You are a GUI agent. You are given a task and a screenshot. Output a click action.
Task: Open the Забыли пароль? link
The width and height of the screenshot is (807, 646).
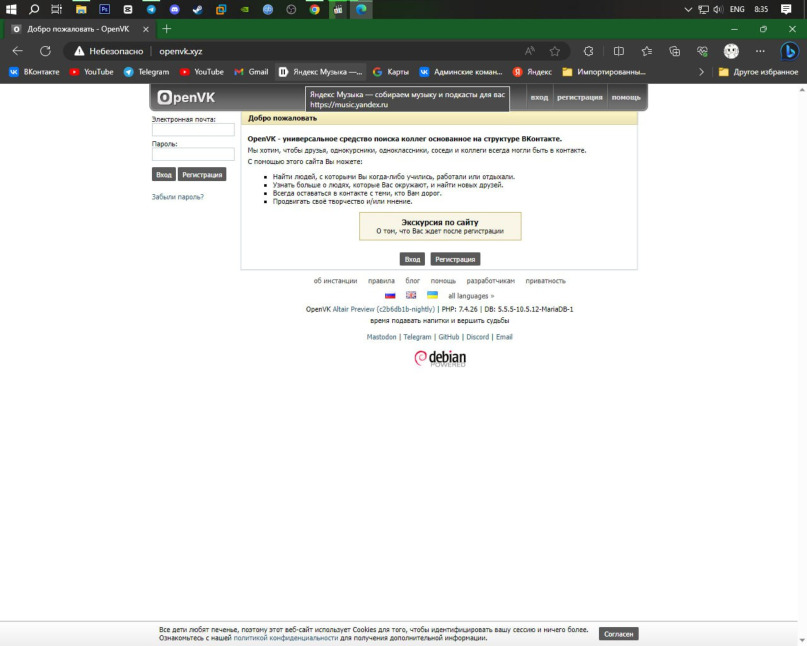[x=178, y=197]
